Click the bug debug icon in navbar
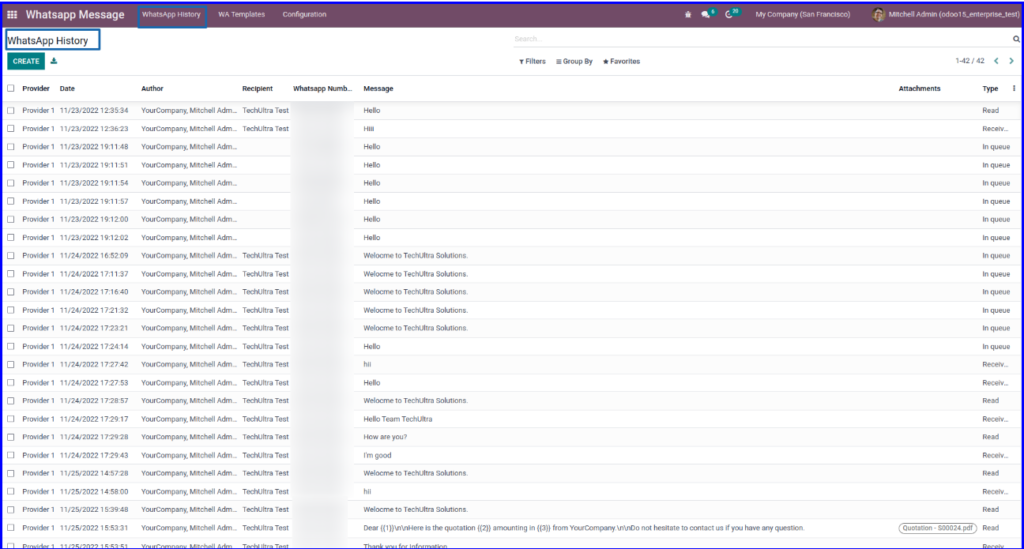Image resolution: width=1024 pixels, height=549 pixels. 688,14
